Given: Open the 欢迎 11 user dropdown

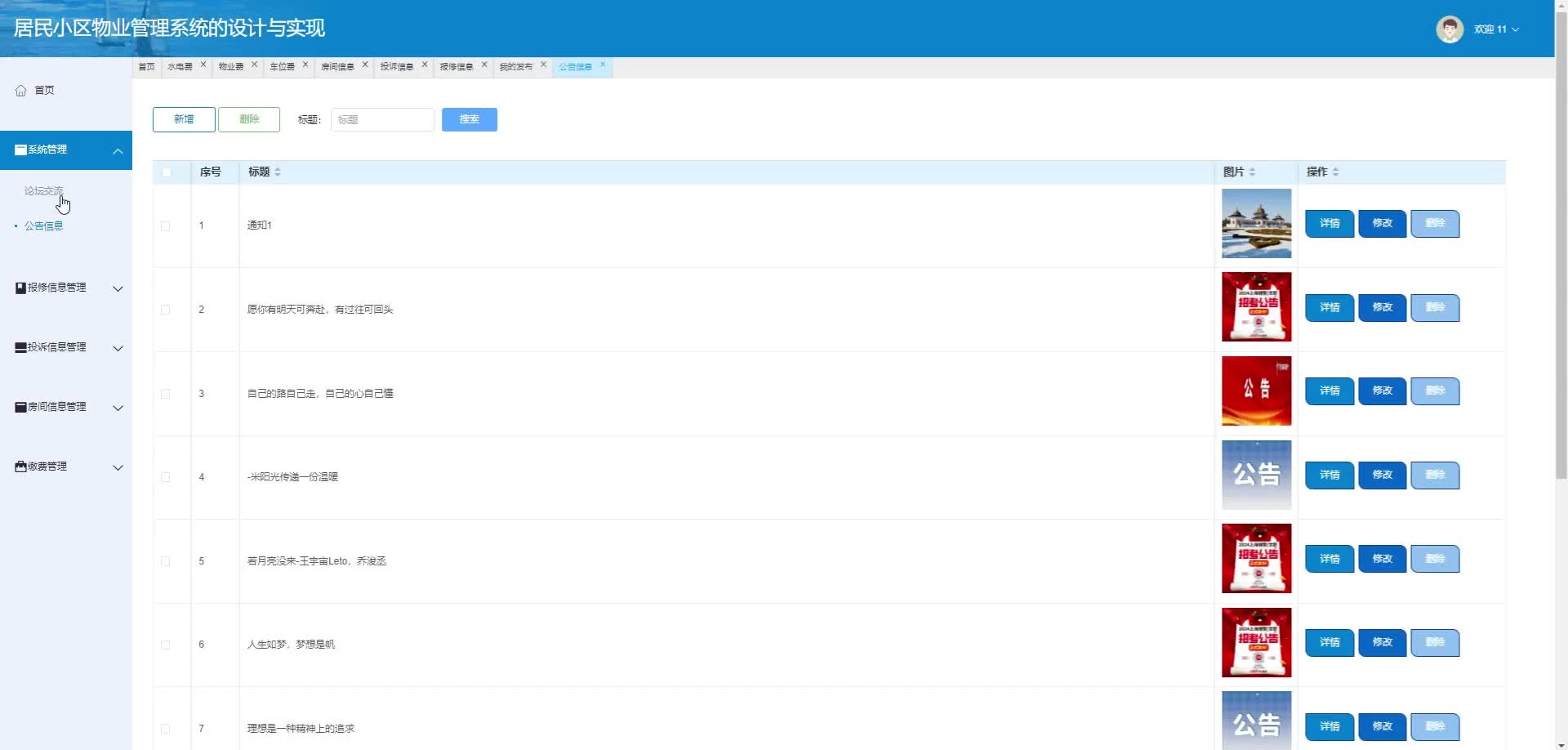Looking at the screenshot, I should click(1496, 29).
